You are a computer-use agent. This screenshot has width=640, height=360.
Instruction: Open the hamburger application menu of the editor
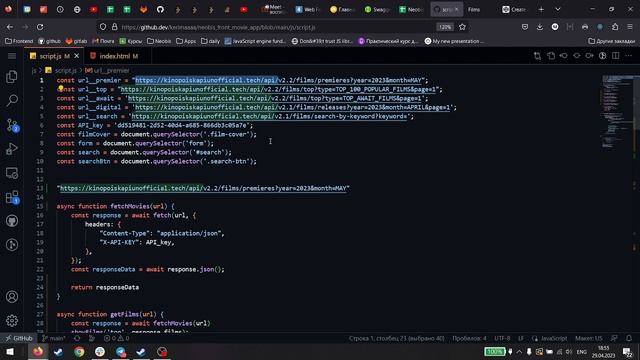point(12,56)
